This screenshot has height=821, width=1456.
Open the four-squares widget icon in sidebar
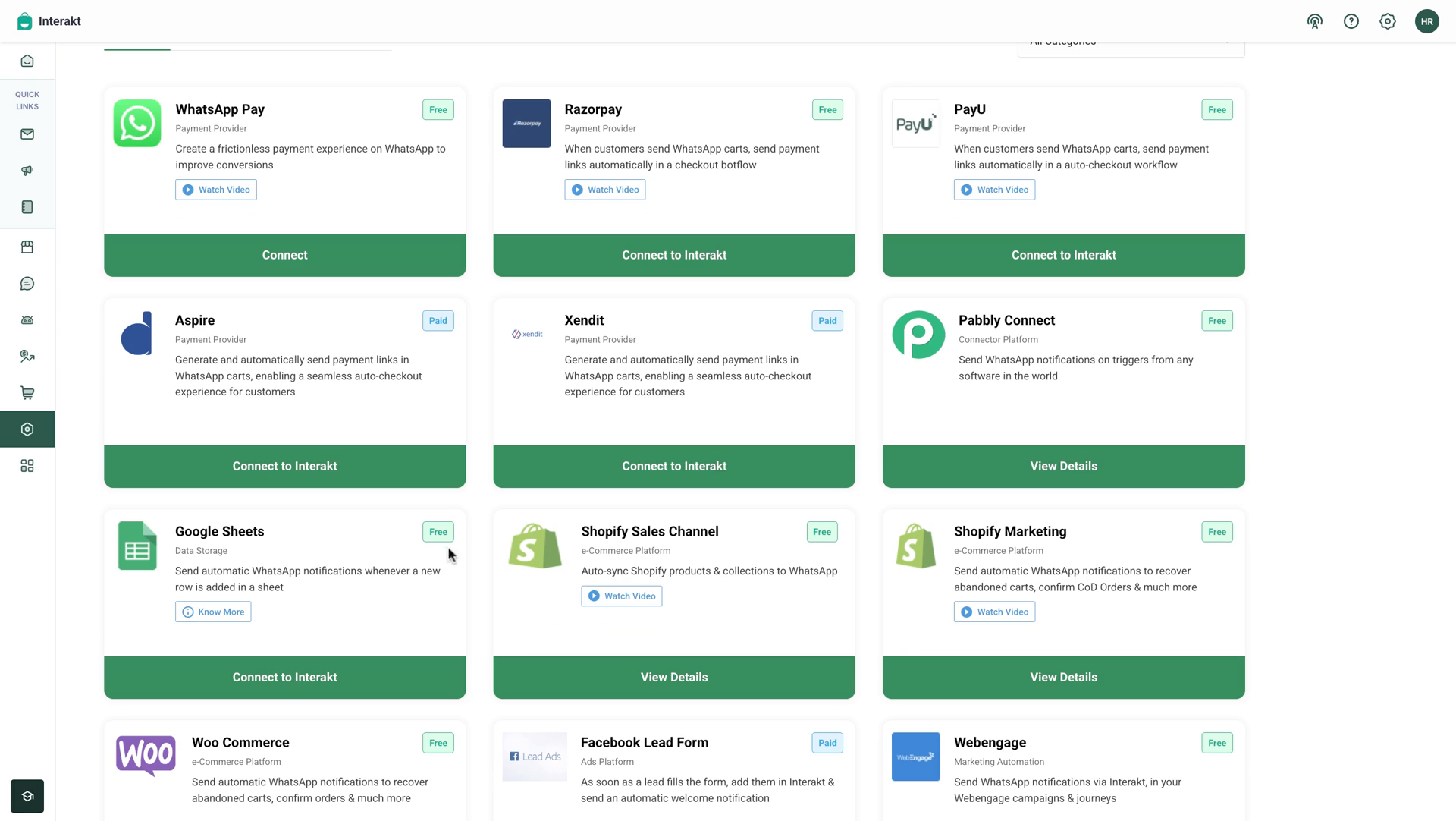pyautogui.click(x=27, y=466)
